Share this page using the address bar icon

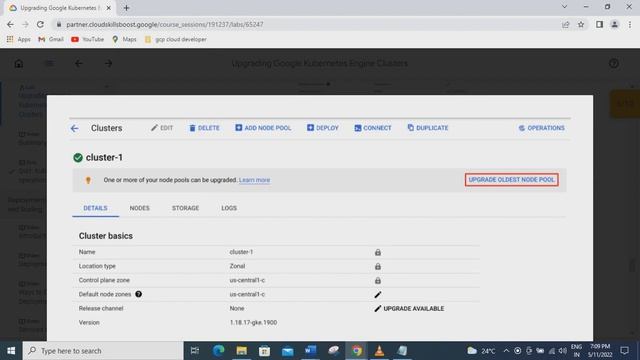click(565, 24)
